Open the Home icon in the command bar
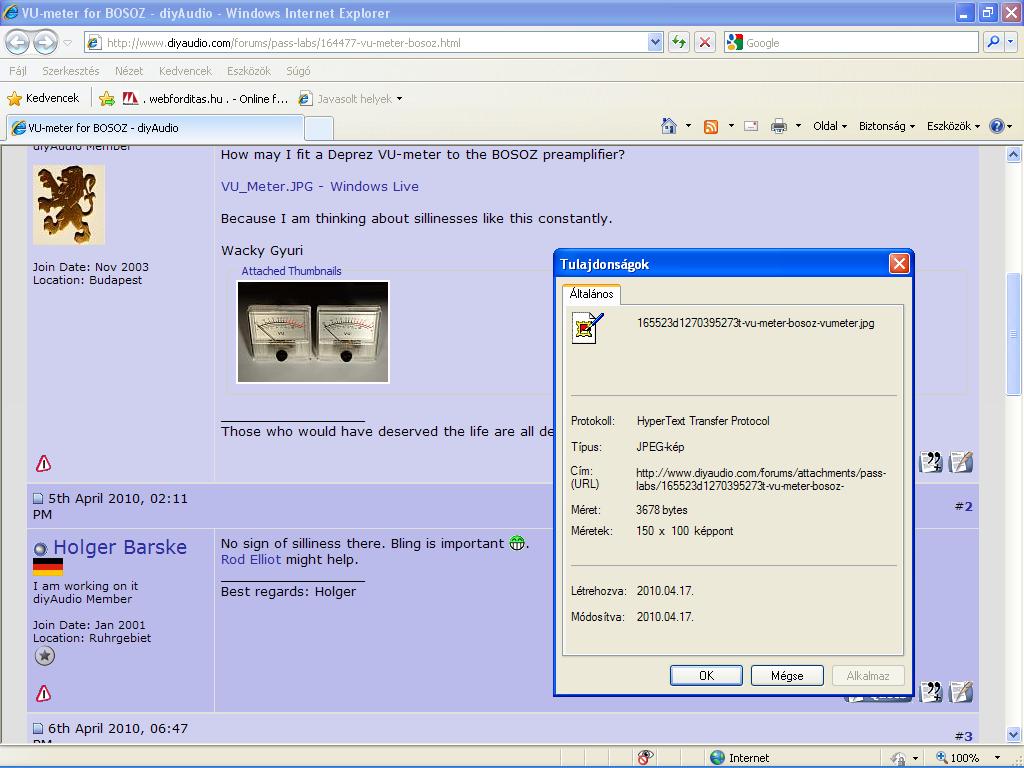The width and height of the screenshot is (1024, 768). coord(669,126)
